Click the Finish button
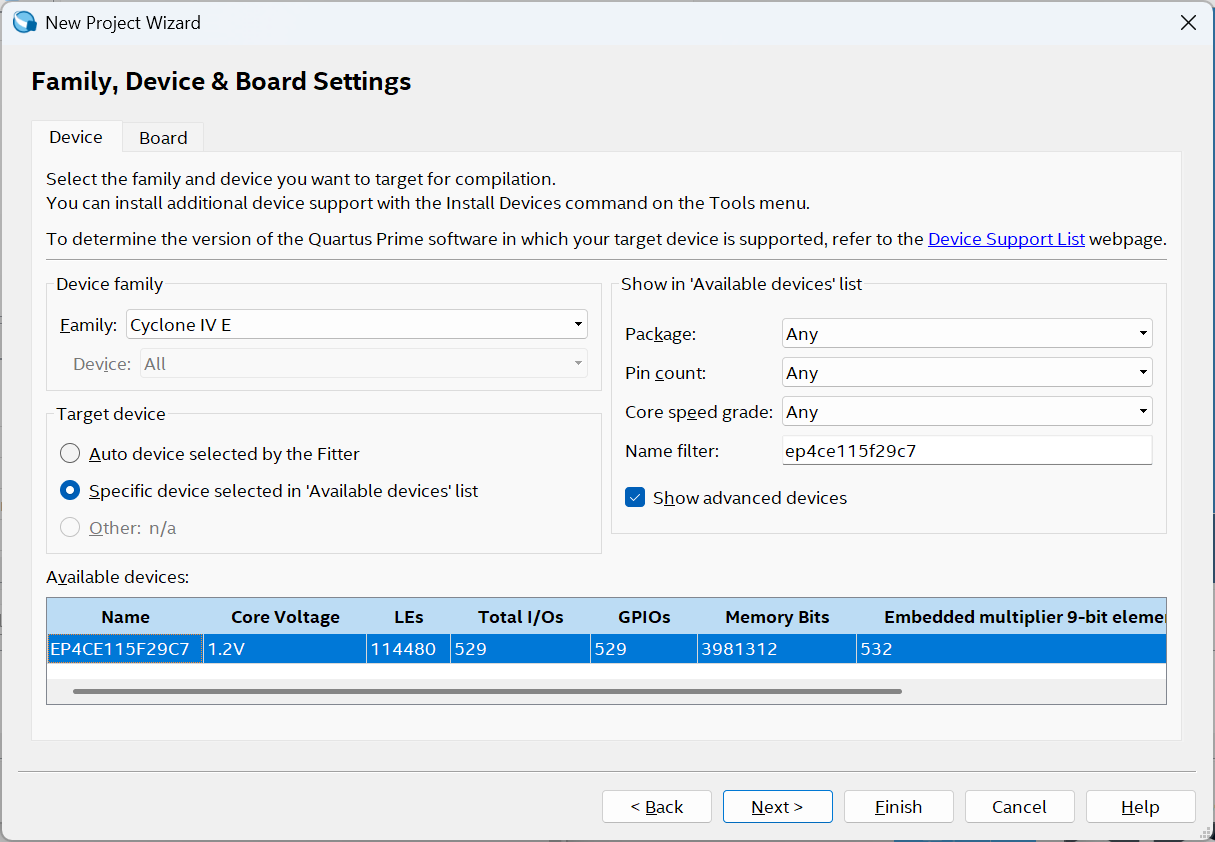The image size is (1215, 842). (899, 807)
